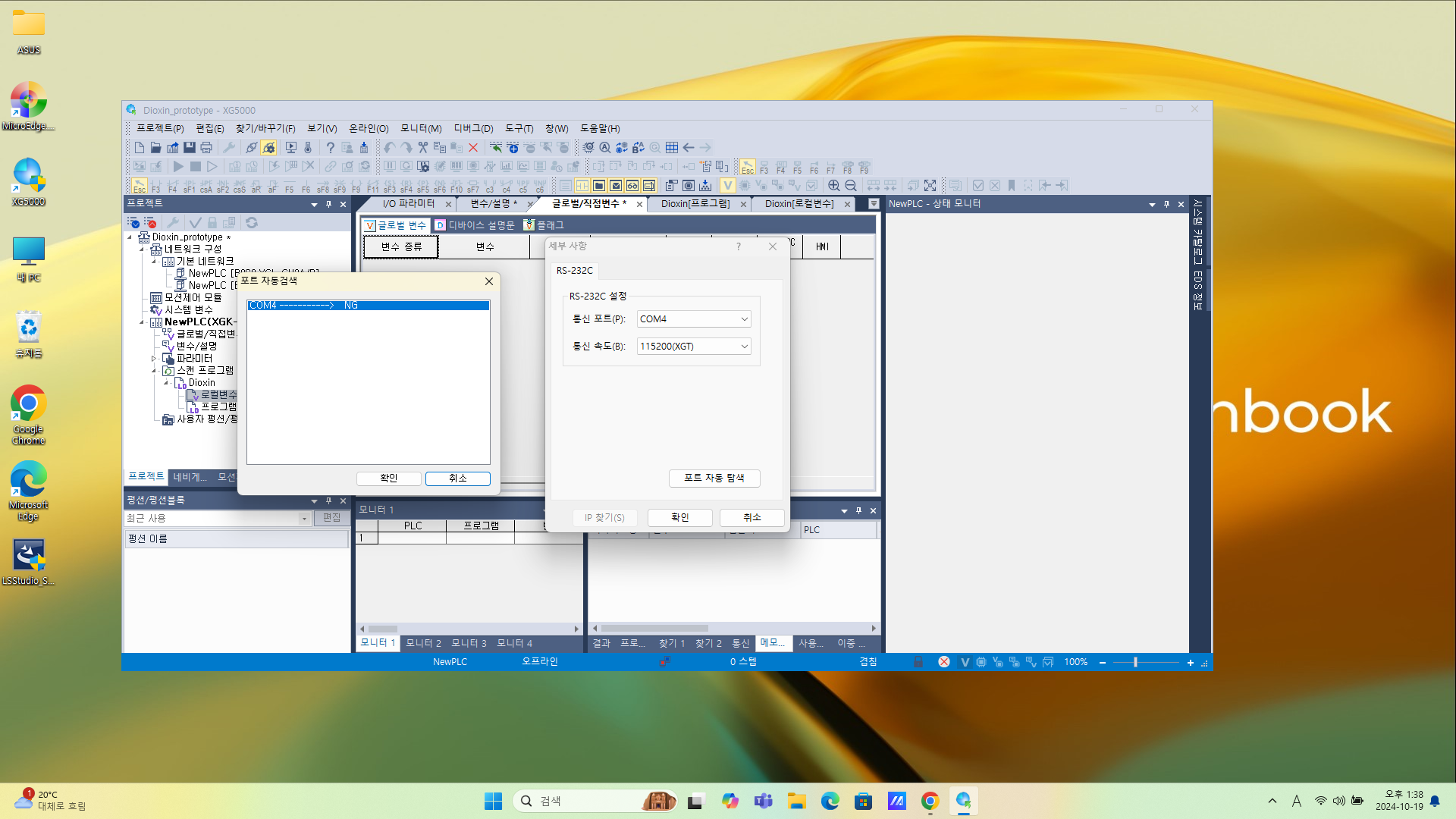Click the Save project icon in toolbar

pos(190,148)
